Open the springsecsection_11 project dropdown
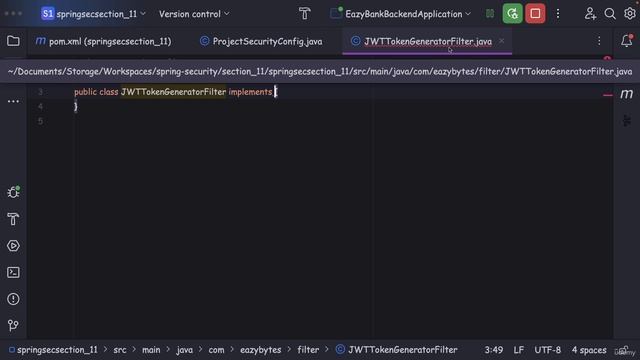Viewport: 640px width, 360px height. click(x=93, y=14)
